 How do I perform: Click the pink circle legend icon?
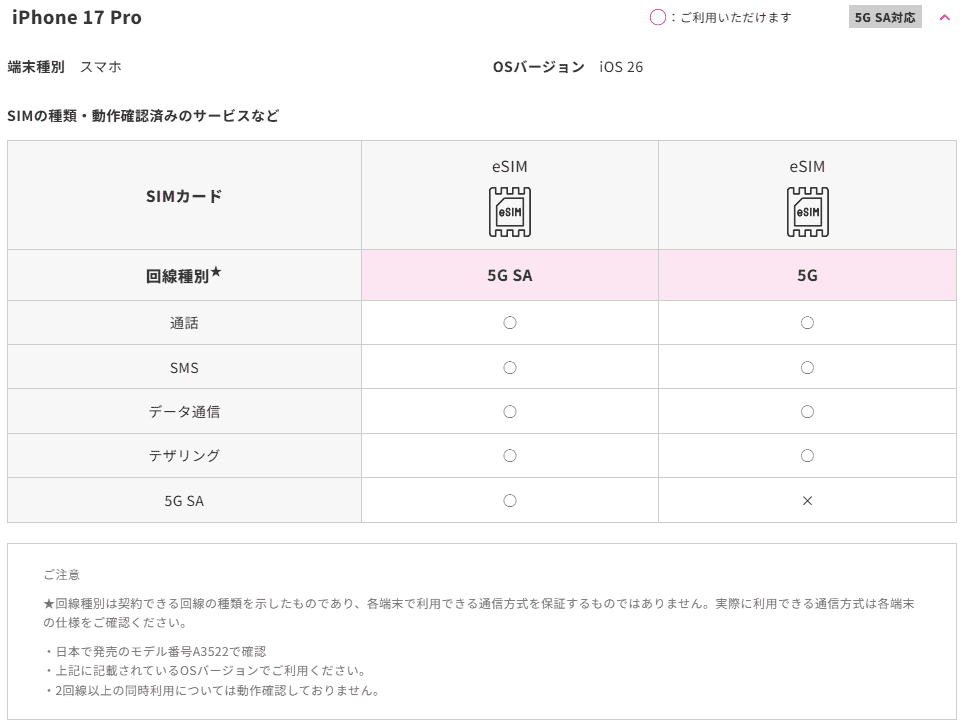point(658,18)
